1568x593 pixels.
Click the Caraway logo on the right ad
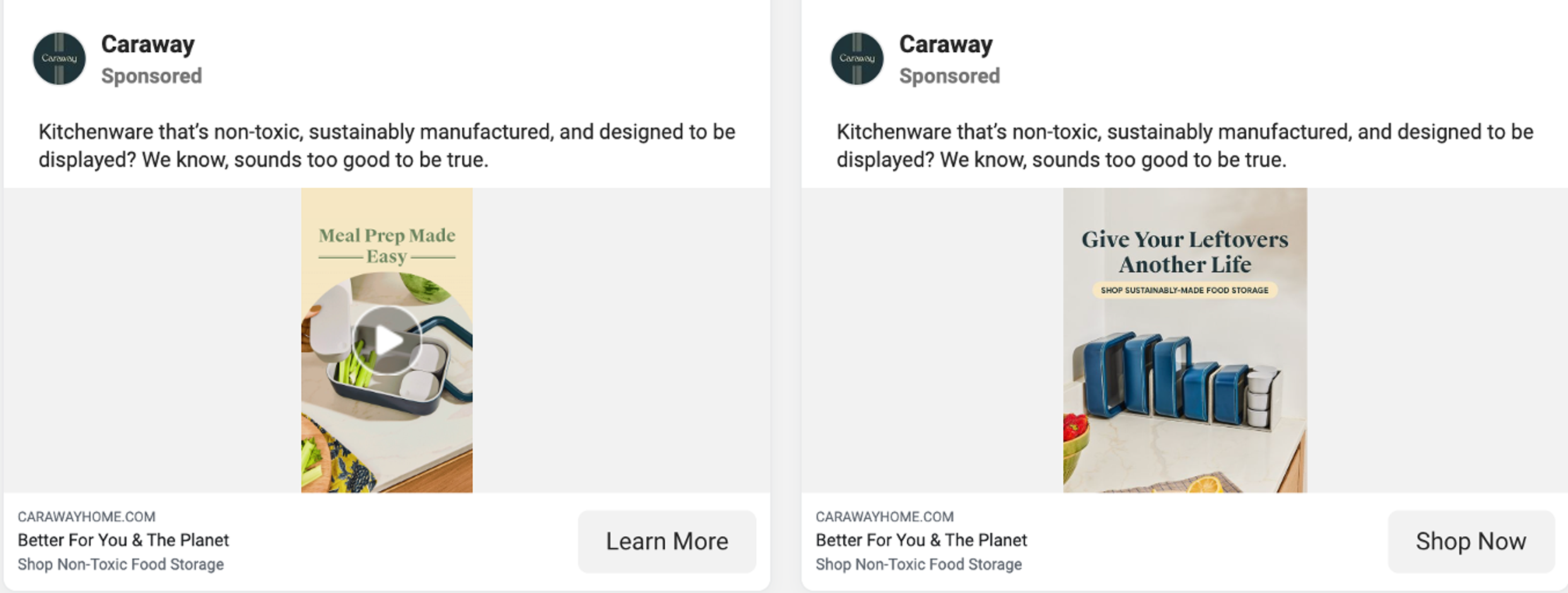857,58
